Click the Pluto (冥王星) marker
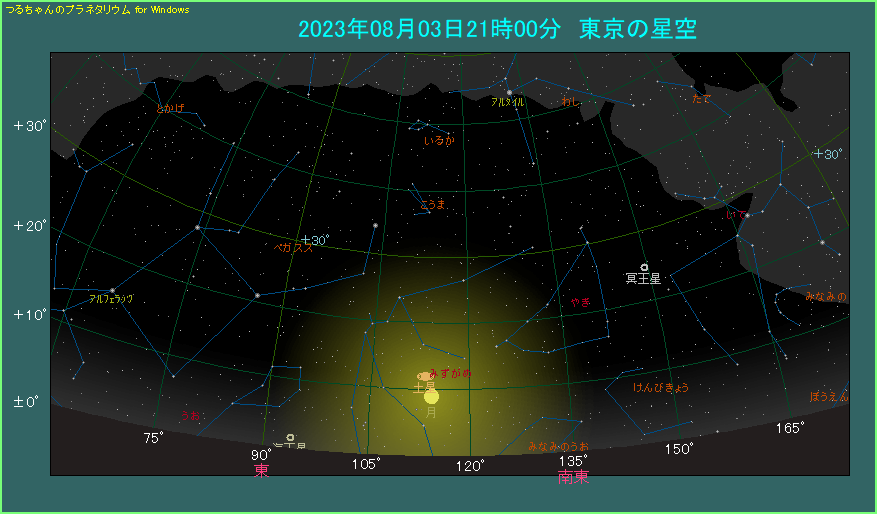The width and height of the screenshot is (877, 514). pos(644,266)
